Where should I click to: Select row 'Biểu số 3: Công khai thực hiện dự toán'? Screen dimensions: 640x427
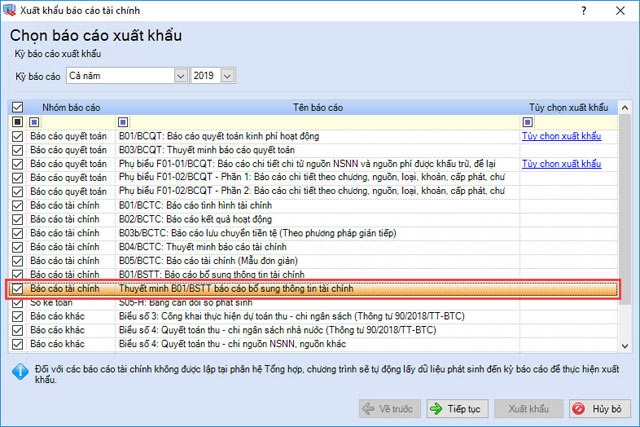point(313,317)
